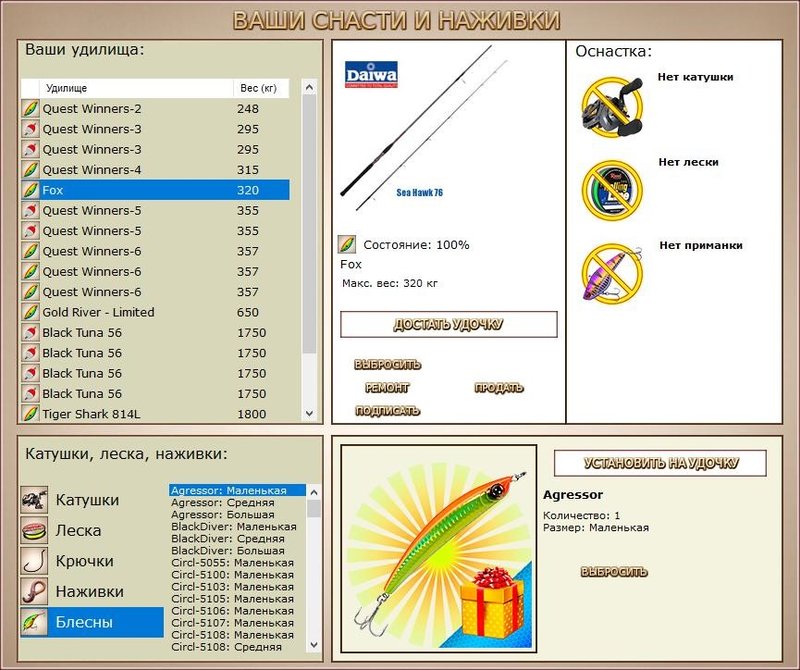Click ВЫБРОСИТЬ under the Agressor lure
Screen dimensions: 800x670
pyautogui.click(x=614, y=572)
